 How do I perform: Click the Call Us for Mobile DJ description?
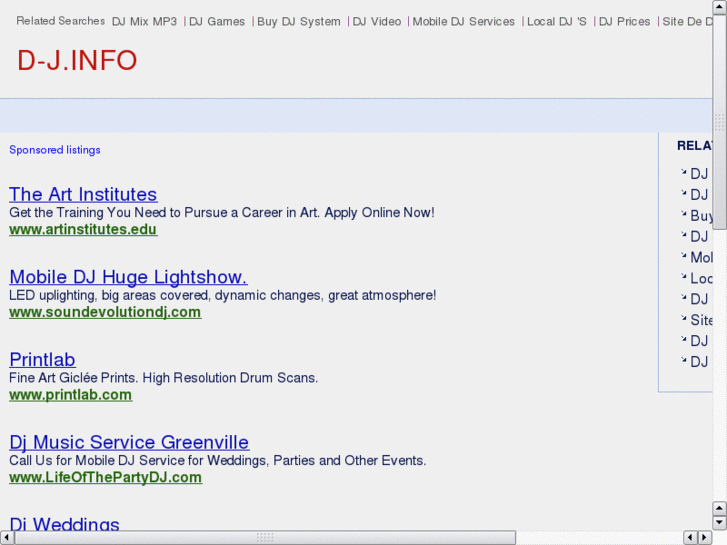coord(217,460)
